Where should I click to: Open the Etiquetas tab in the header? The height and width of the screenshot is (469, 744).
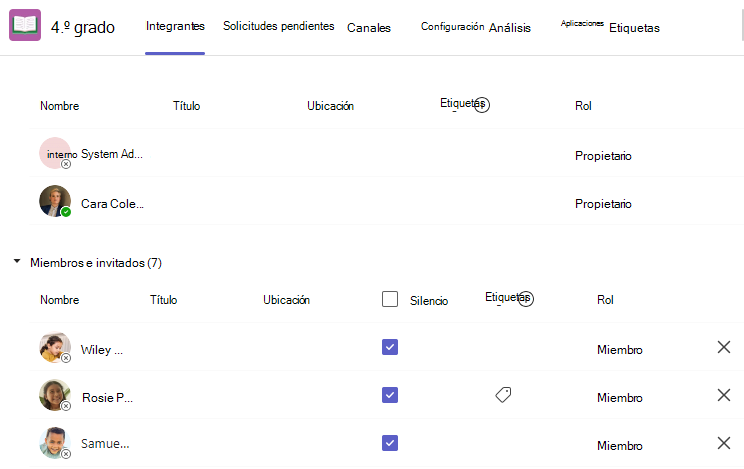pos(634,28)
